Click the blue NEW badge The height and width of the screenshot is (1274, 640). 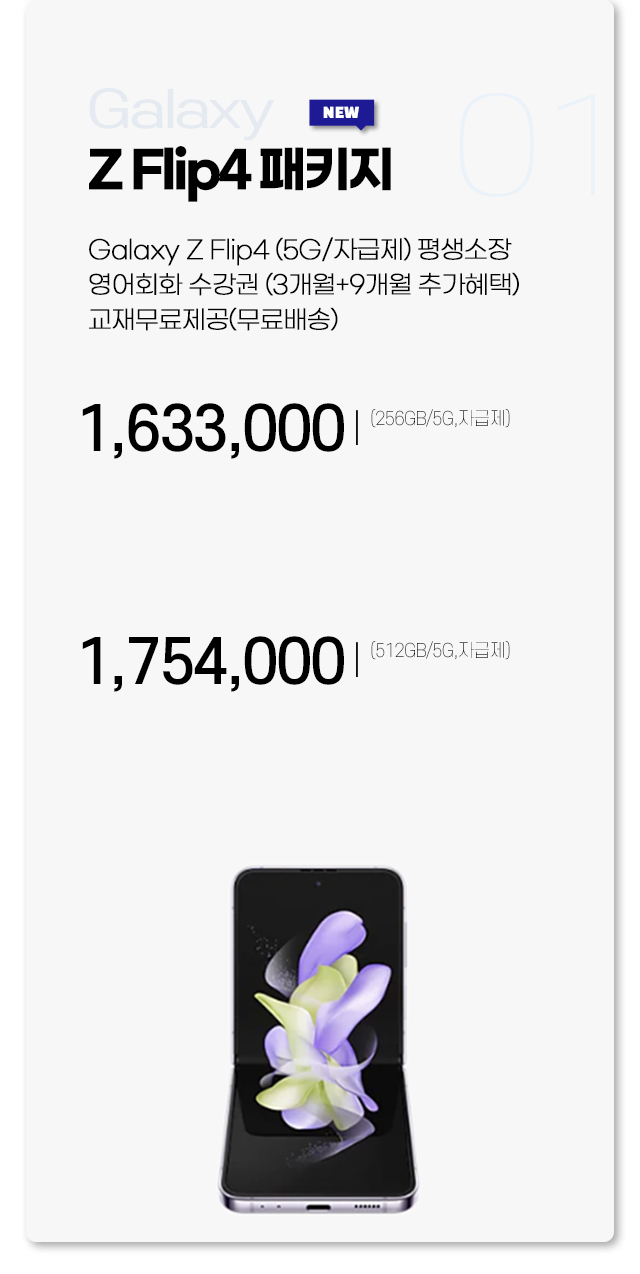tap(342, 114)
